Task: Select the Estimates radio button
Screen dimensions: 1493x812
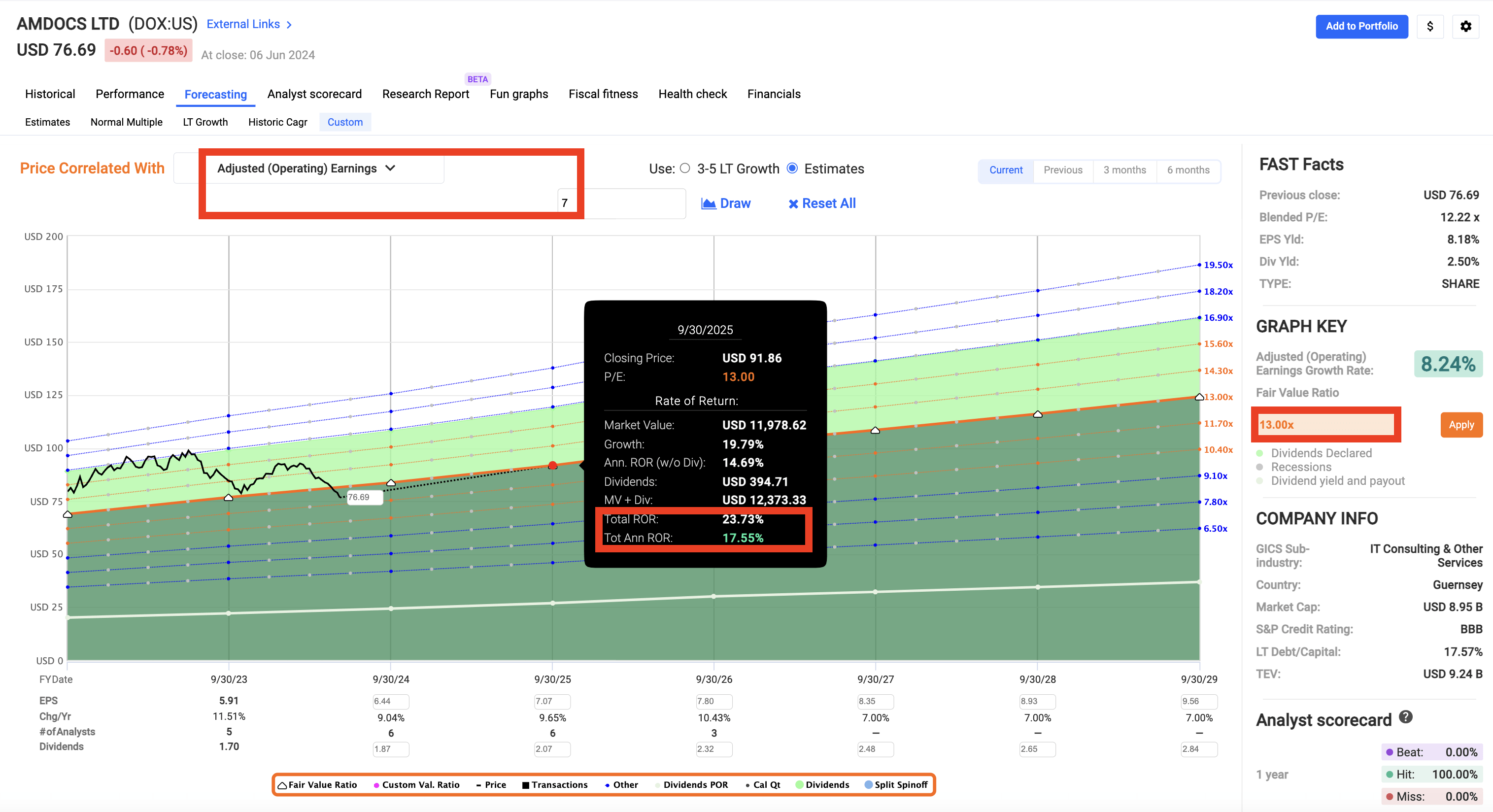Action: (792, 168)
